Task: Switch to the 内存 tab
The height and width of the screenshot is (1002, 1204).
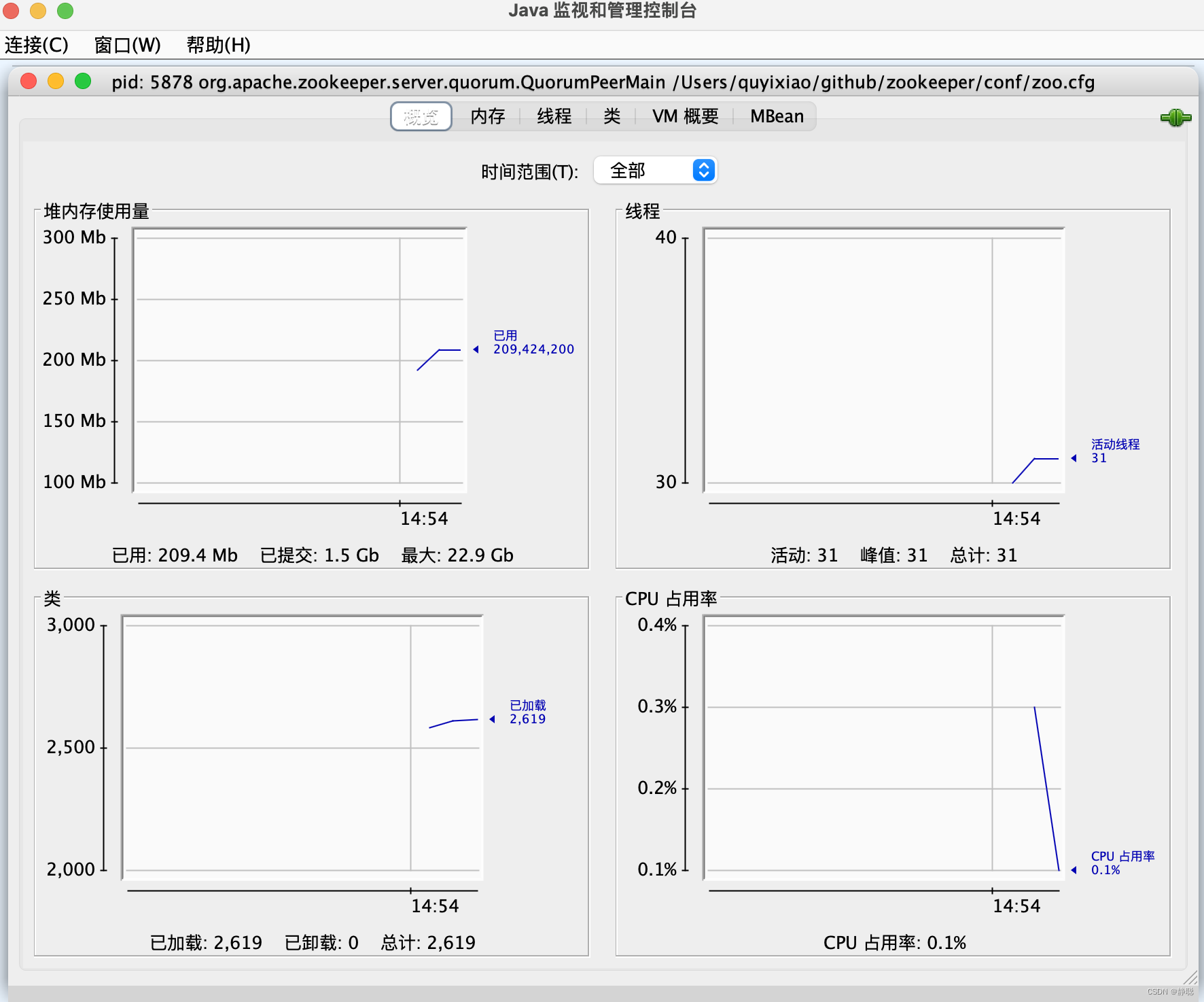Action: [488, 117]
